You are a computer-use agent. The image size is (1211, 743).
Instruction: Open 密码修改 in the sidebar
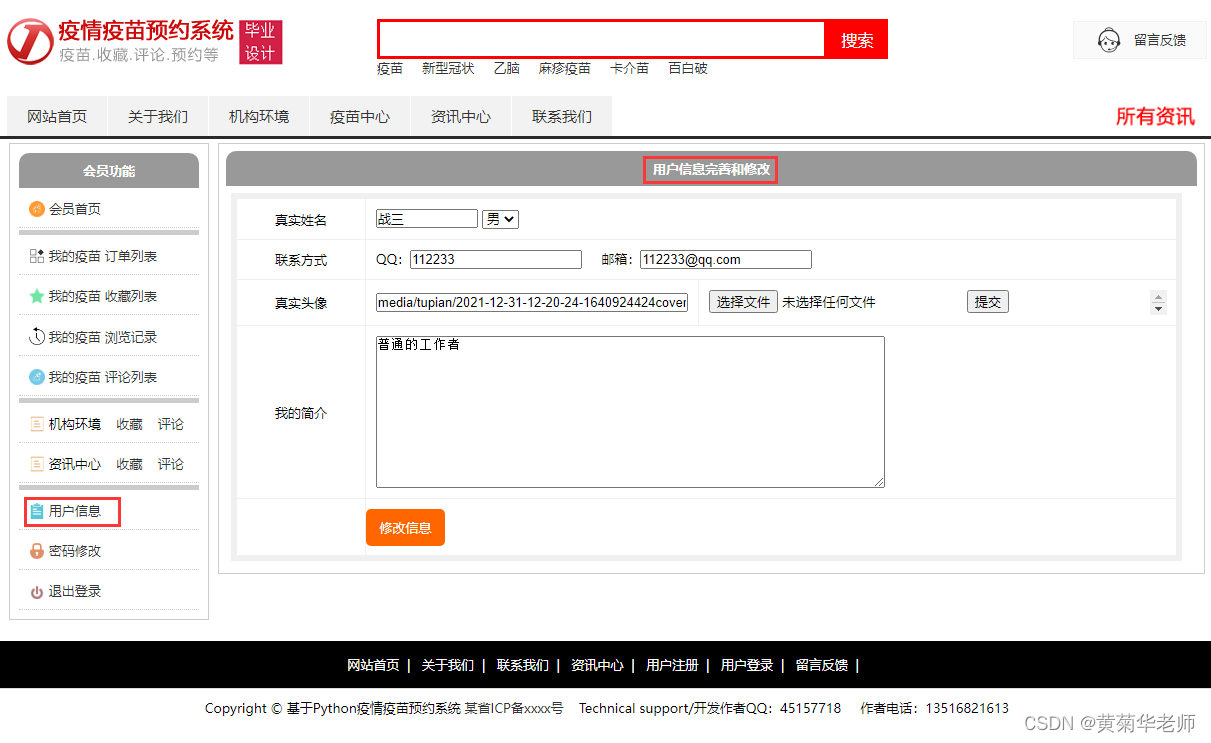coord(75,551)
